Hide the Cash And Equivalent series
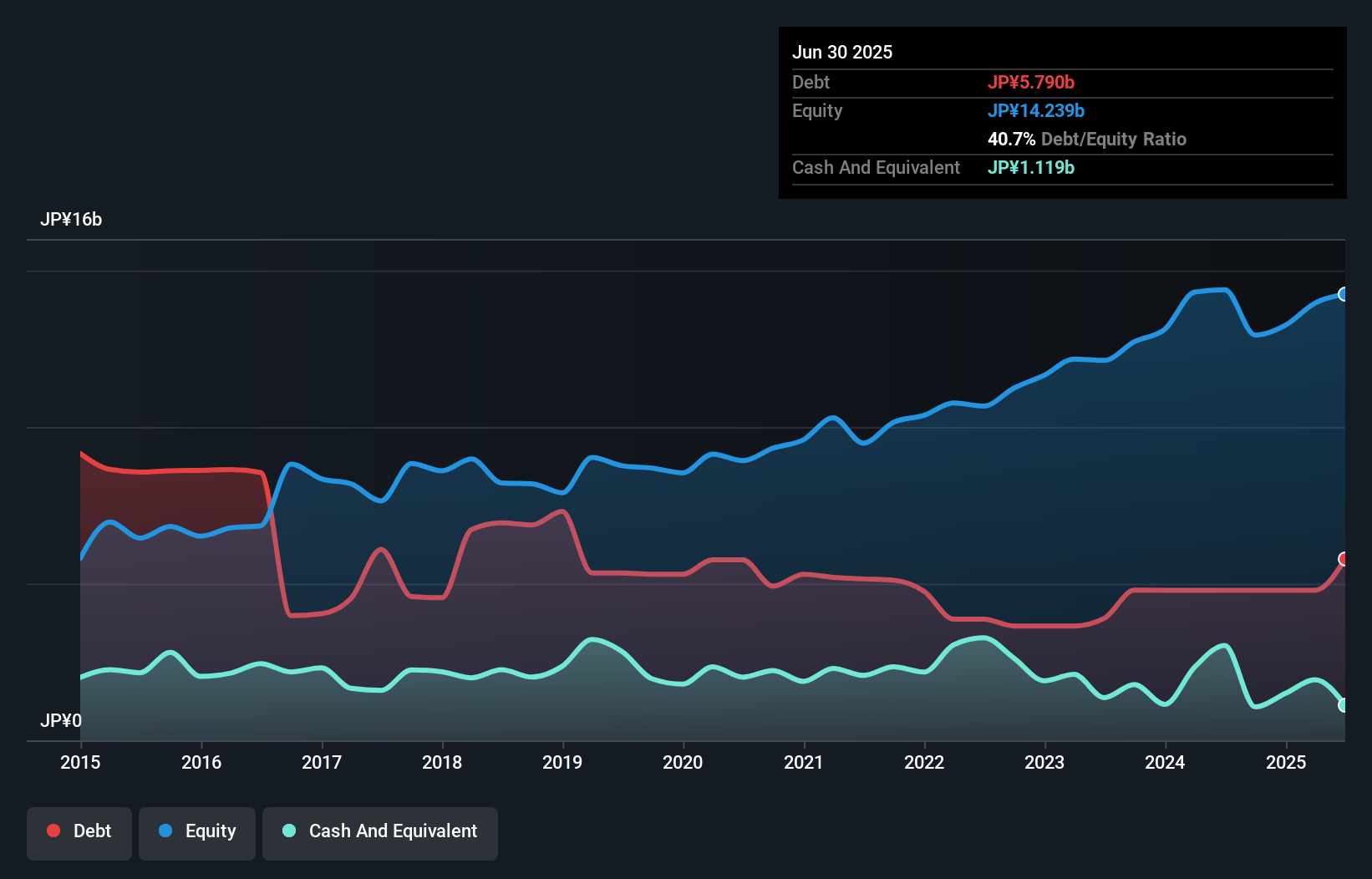The width and height of the screenshot is (1372, 879). point(380,832)
